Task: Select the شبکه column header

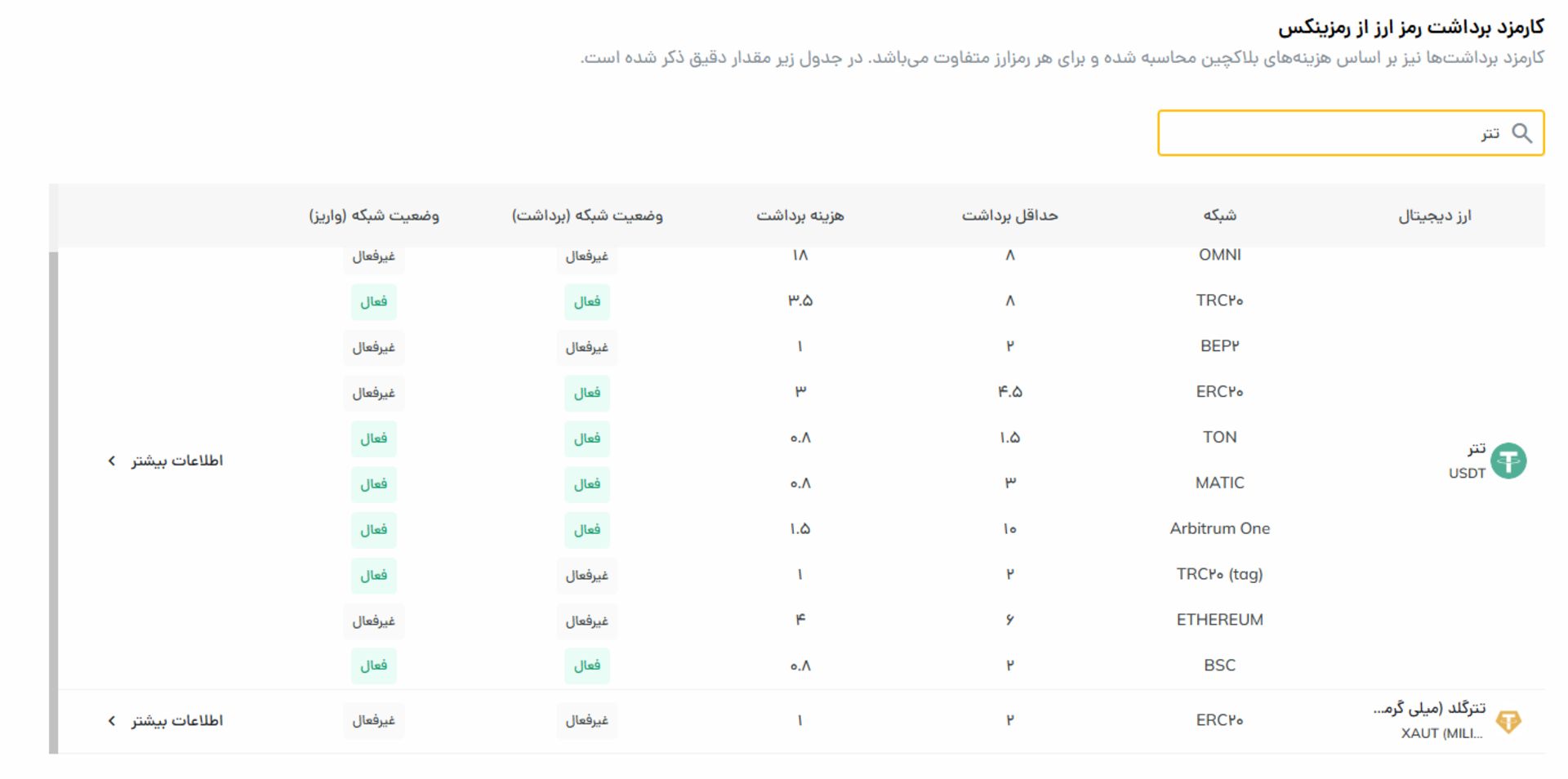Action: [1217, 215]
